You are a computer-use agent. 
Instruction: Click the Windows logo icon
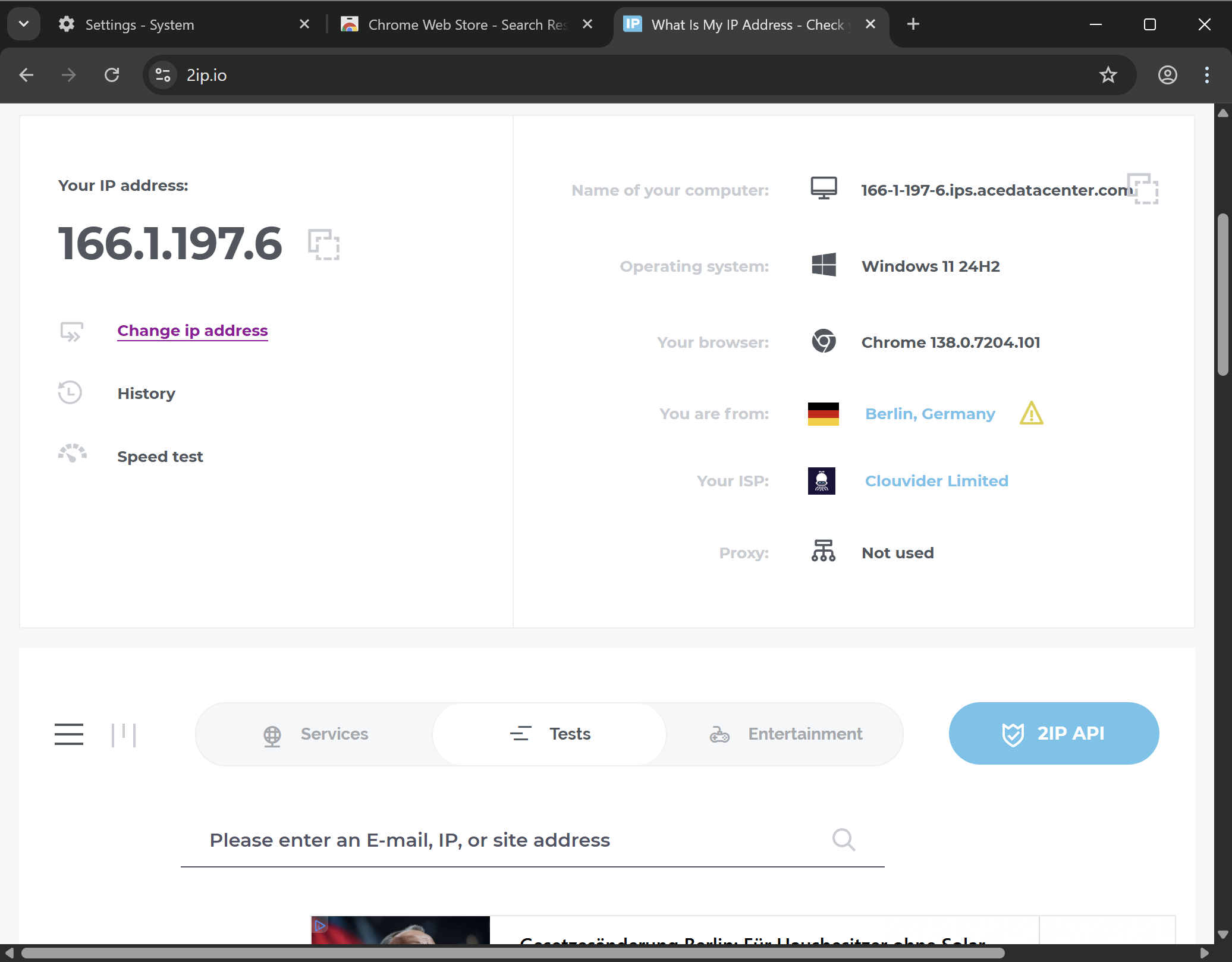(824, 265)
